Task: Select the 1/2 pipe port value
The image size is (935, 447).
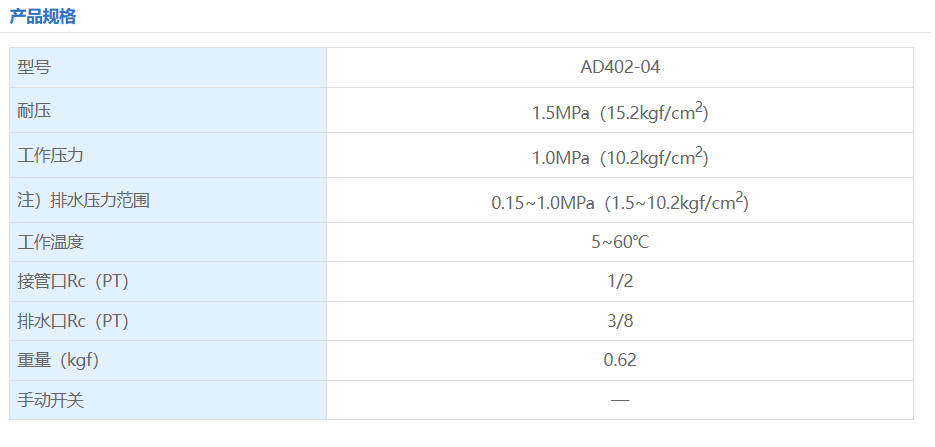Action: click(620, 281)
